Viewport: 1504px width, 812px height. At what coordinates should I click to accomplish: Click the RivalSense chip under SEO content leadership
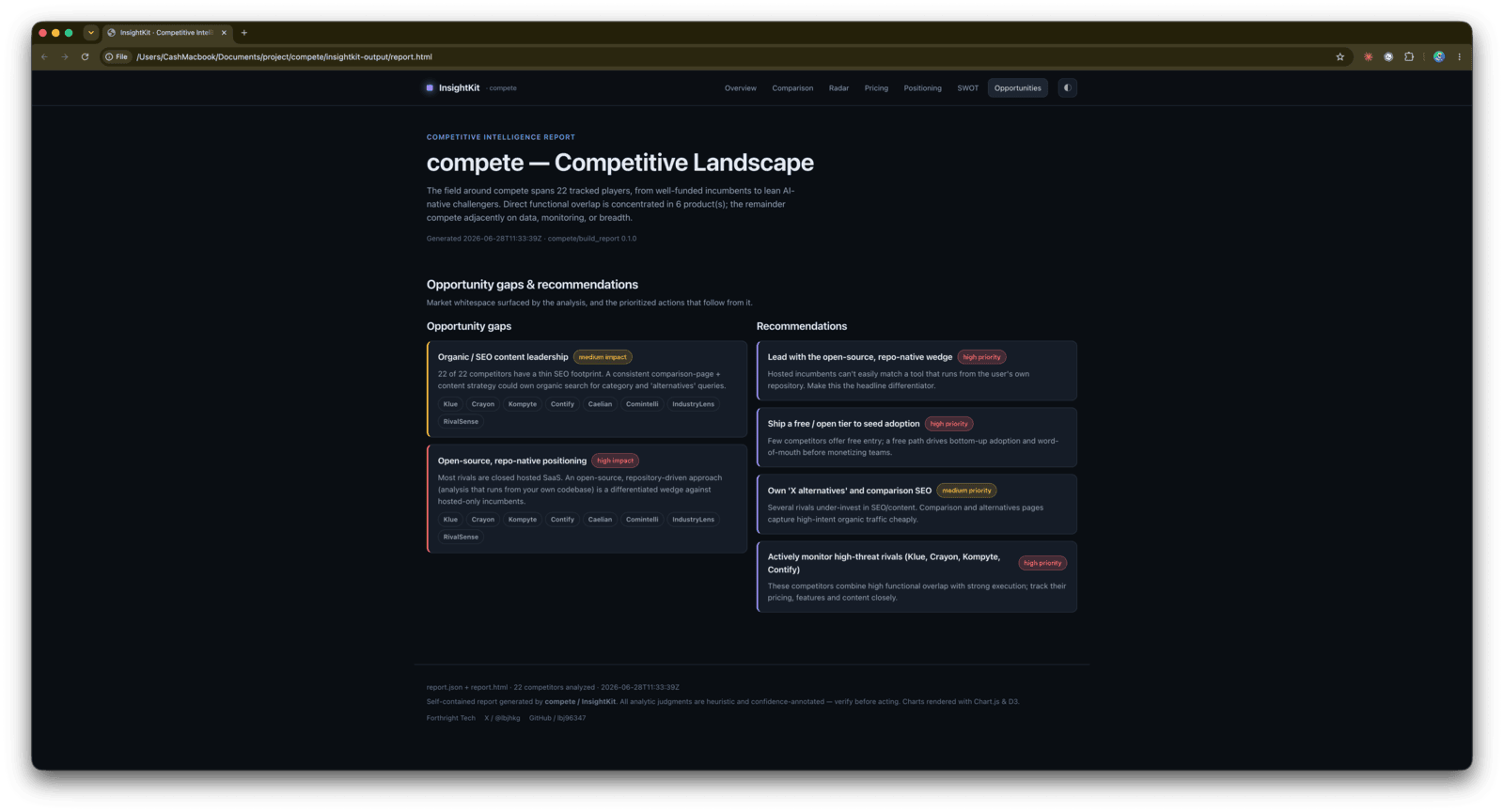tap(461, 421)
